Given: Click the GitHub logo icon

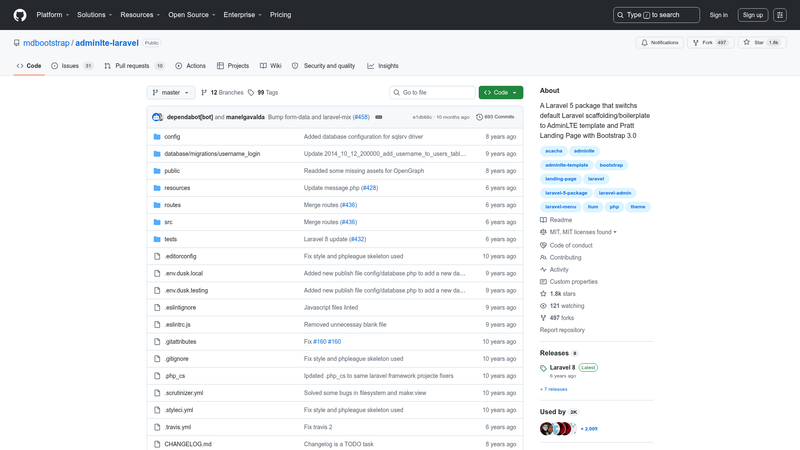Looking at the screenshot, I should tap(20, 15).
